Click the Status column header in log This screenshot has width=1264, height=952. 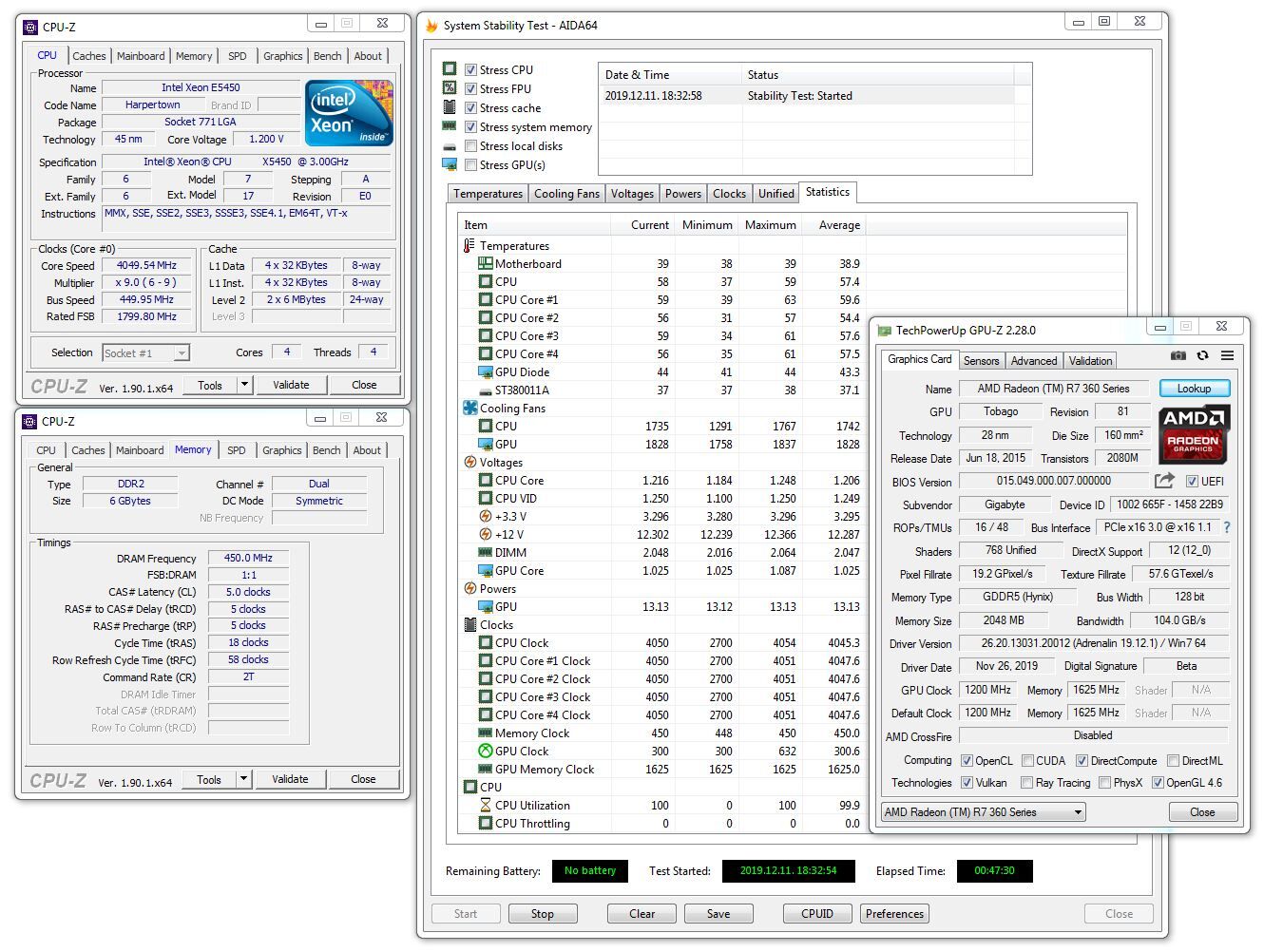[877, 75]
